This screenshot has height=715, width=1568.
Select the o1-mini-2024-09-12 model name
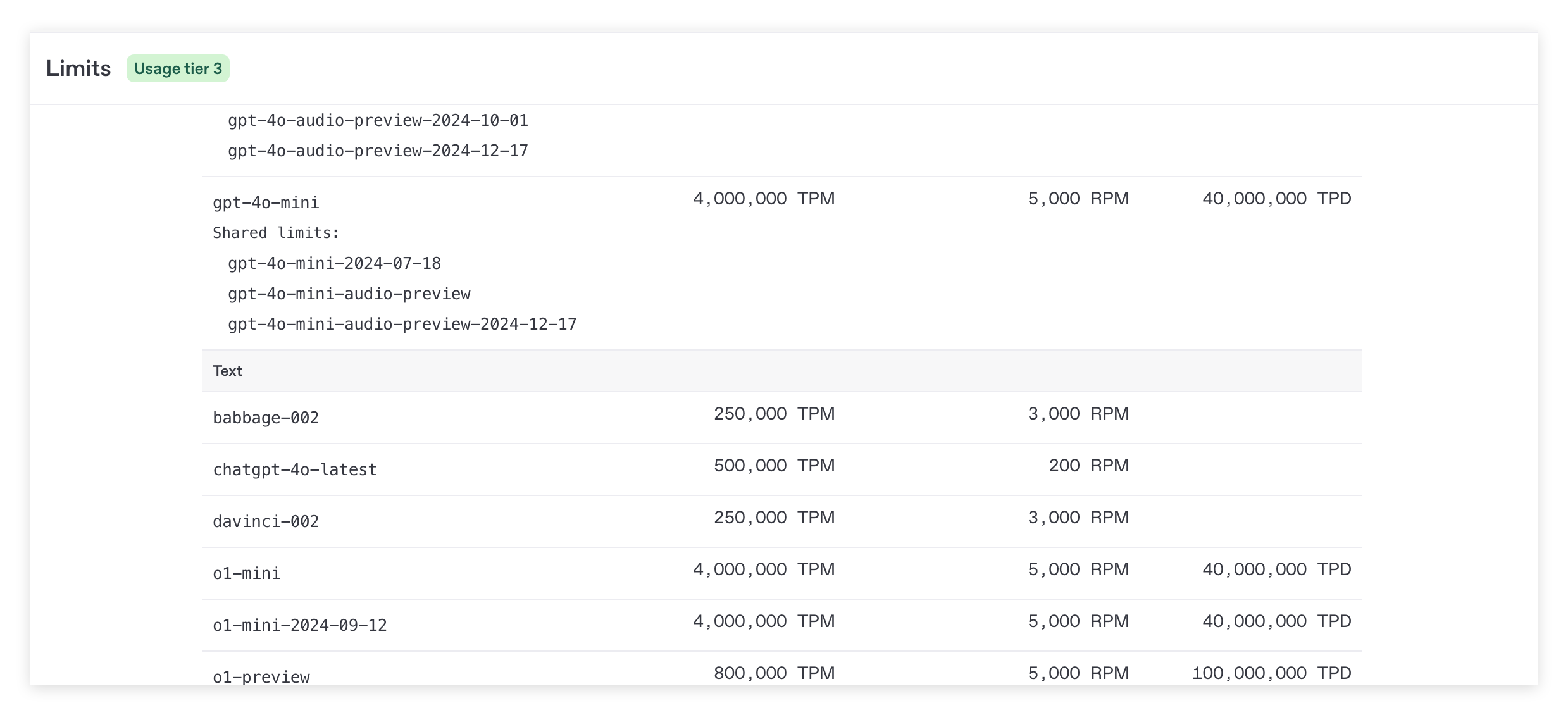(300, 625)
